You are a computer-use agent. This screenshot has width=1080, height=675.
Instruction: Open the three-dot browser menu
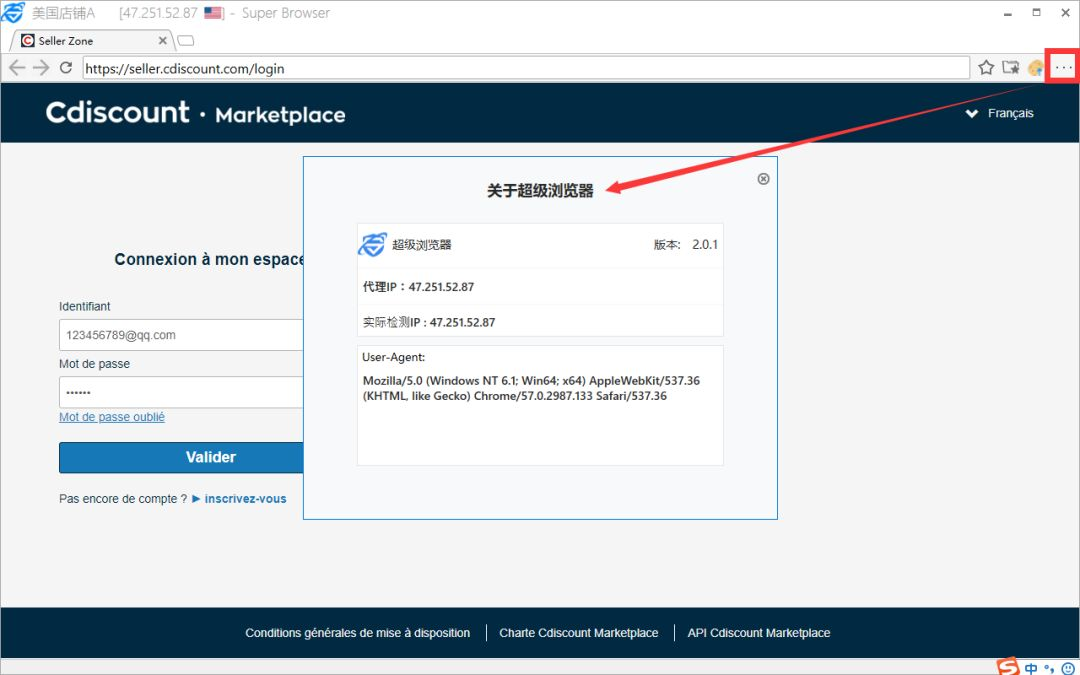pos(1063,68)
